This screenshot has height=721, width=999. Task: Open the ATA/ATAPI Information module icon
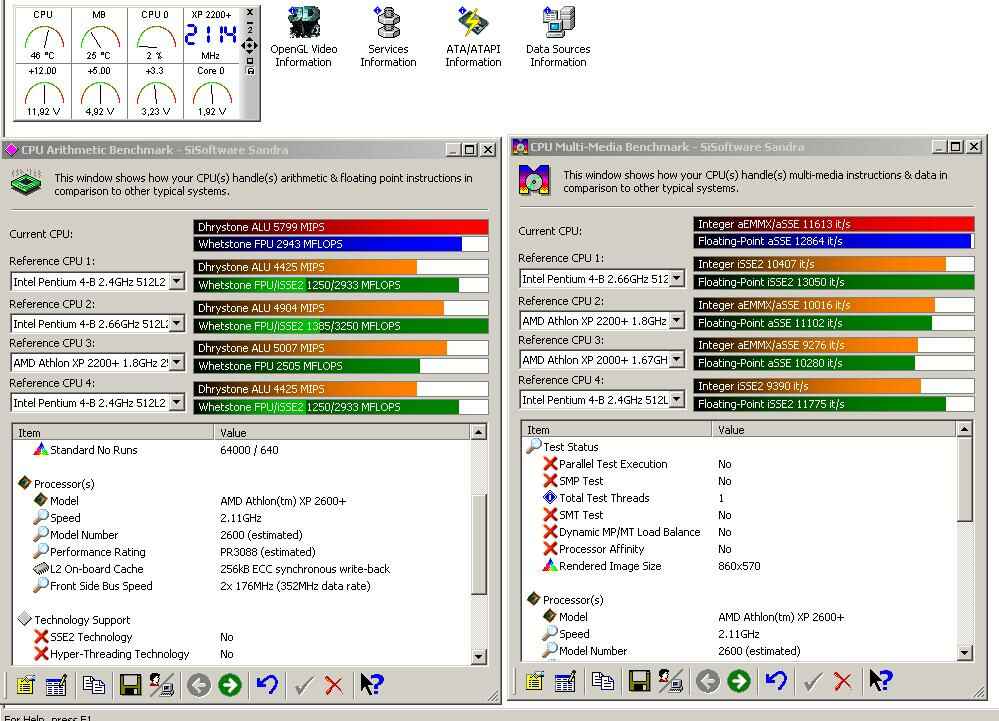click(473, 37)
